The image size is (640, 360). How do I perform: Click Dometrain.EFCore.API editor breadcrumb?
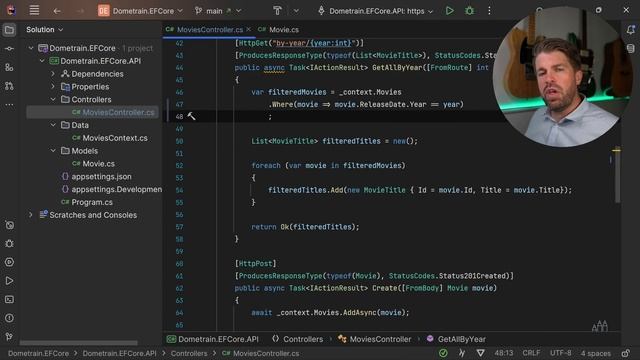(213, 339)
